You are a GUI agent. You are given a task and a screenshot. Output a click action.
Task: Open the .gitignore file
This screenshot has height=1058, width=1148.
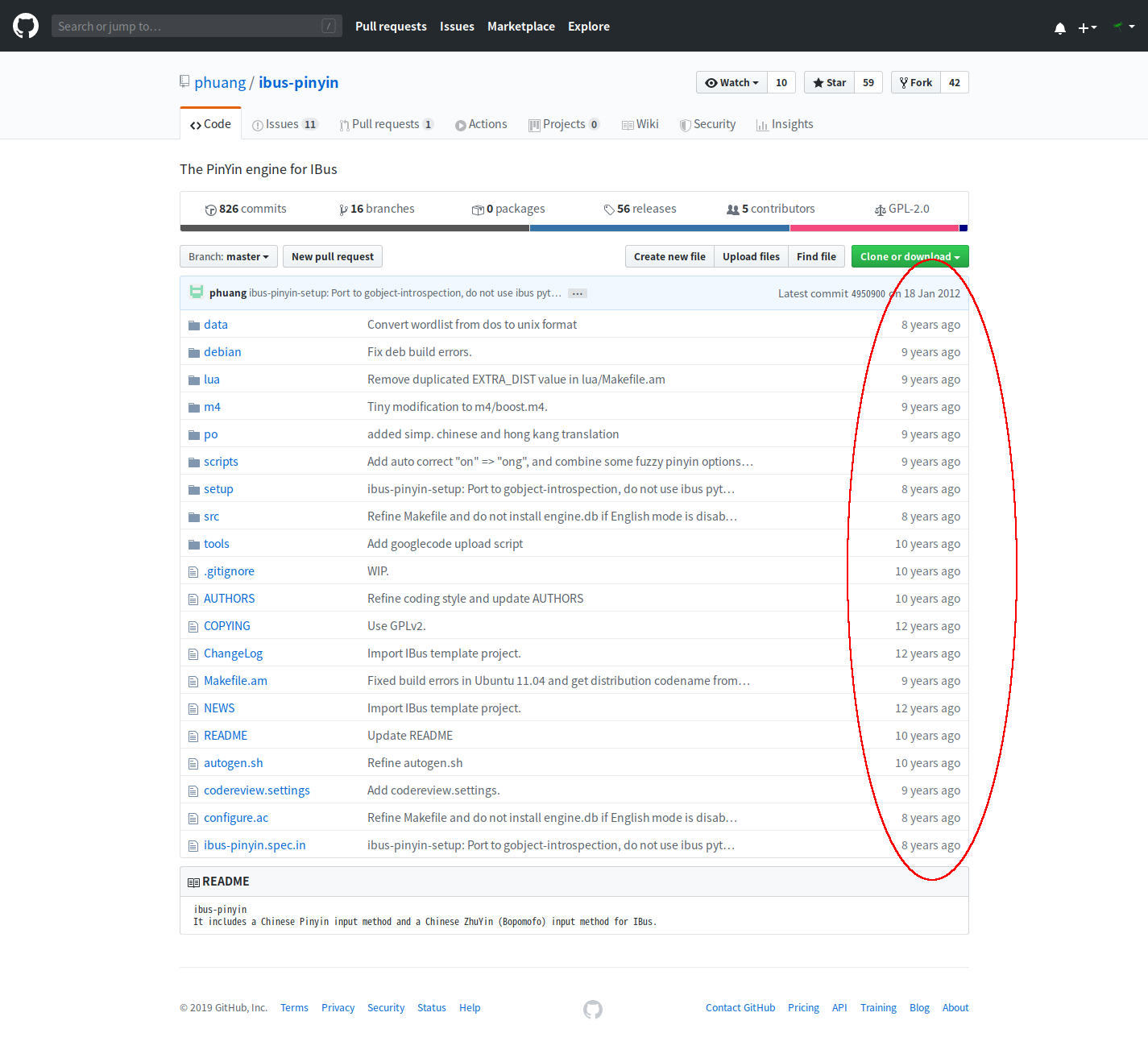click(229, 571)
